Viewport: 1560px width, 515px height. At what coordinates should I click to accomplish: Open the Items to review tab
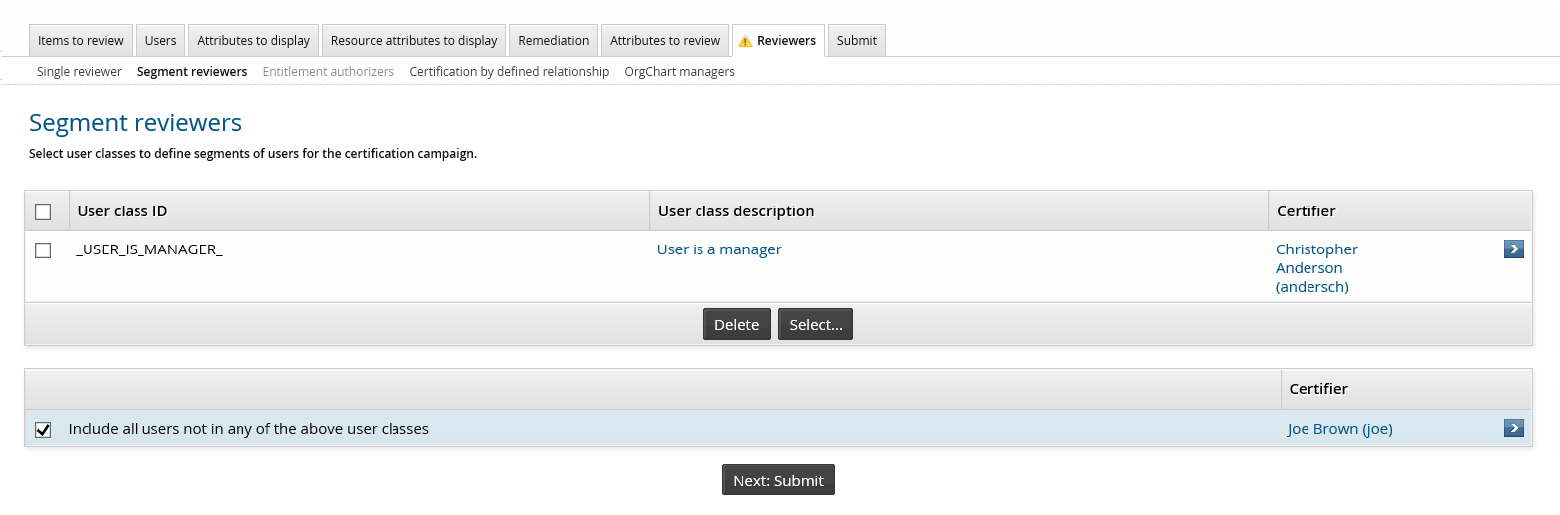point(81,41)
